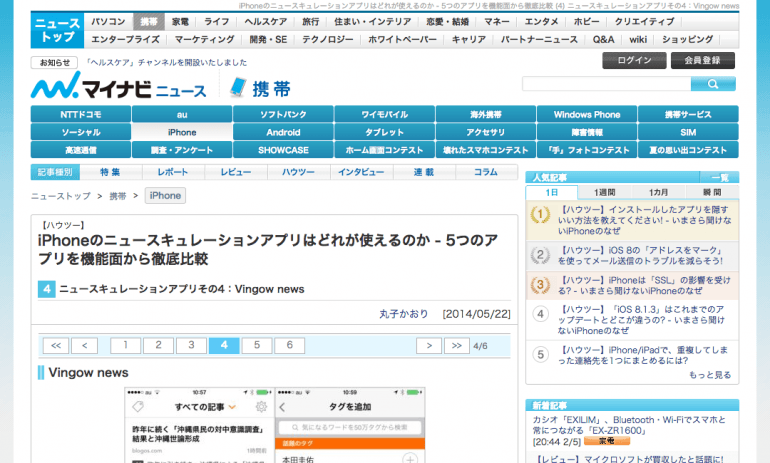Switch popular articles to 瞬間 tab
The width and height of the screenshot is (770, 463).
[712, 192]
